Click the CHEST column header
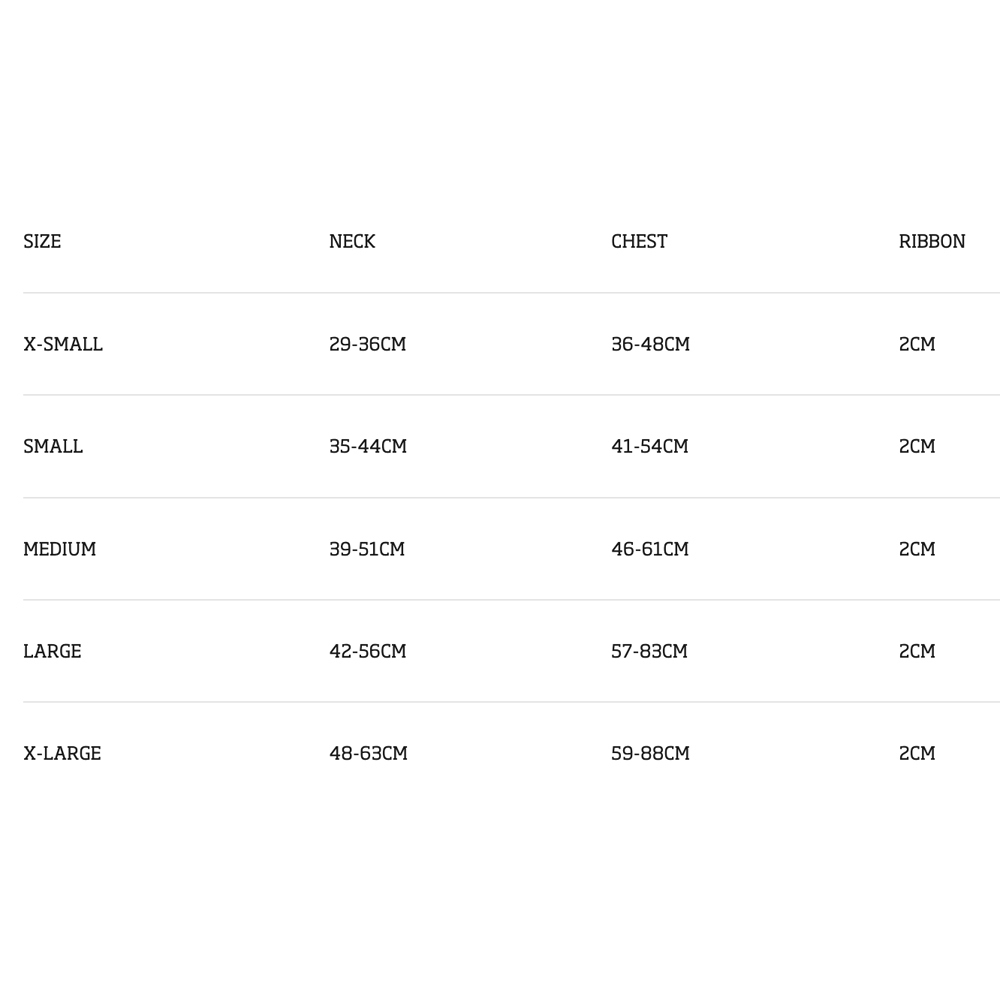 pyautogui.click(x=639, y=241)
